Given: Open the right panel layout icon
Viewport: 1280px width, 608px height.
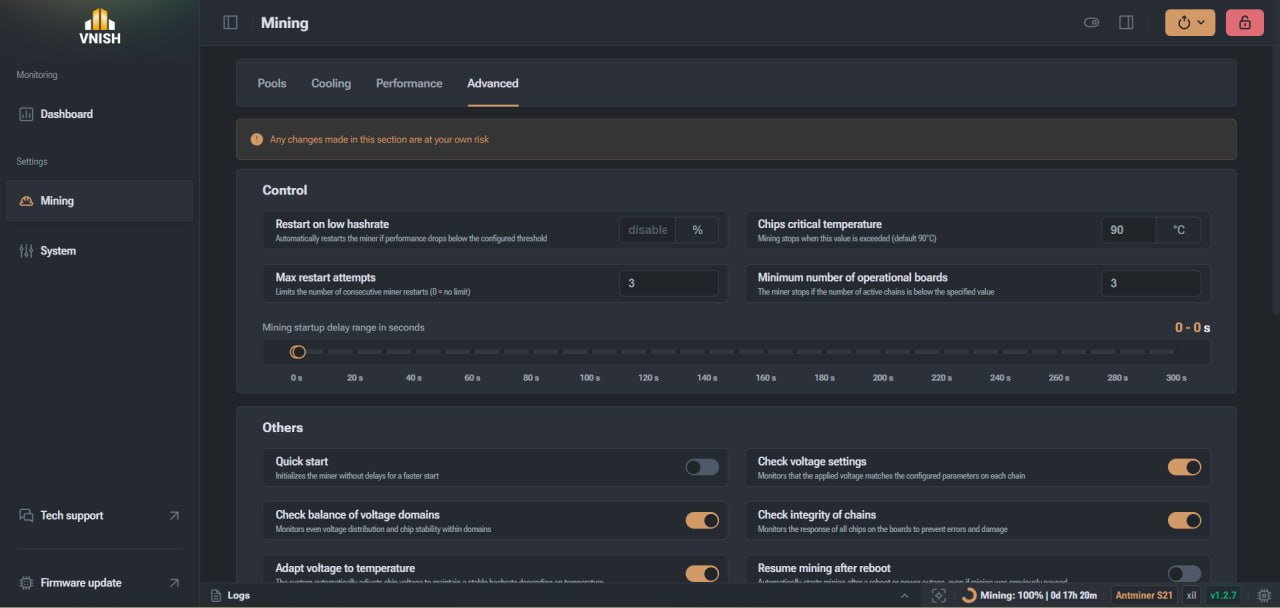Looking at the screenshot, I should click(x=1126, y=22).
